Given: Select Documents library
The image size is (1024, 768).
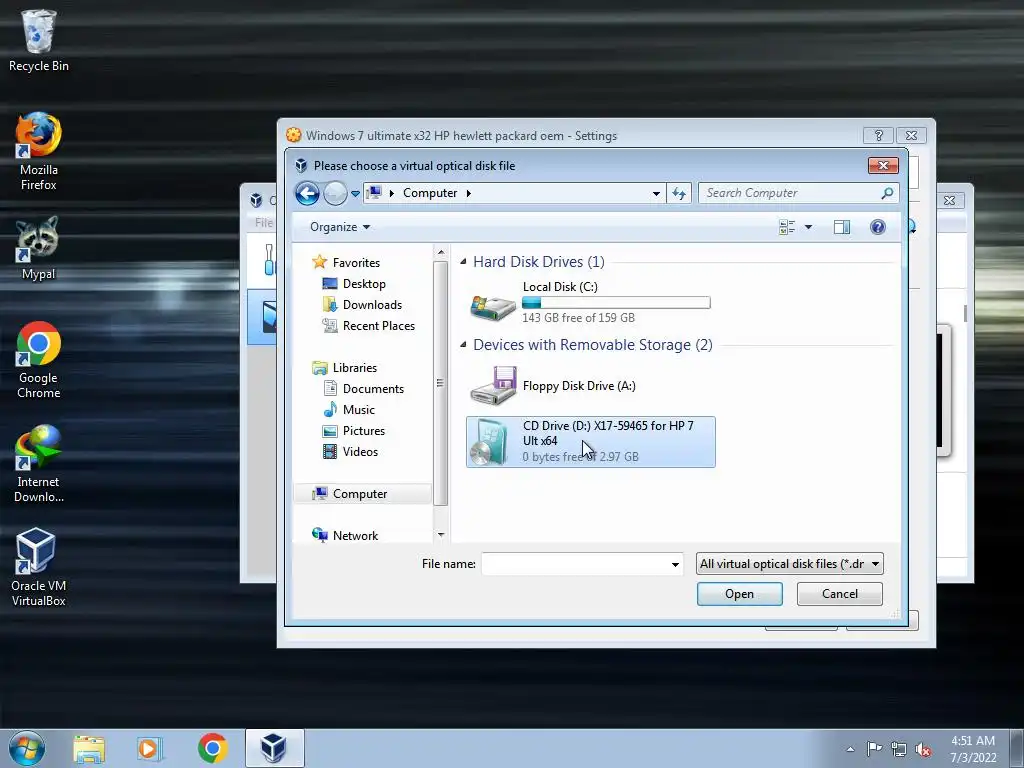Looking at the screenshot, I should [363, 389].
